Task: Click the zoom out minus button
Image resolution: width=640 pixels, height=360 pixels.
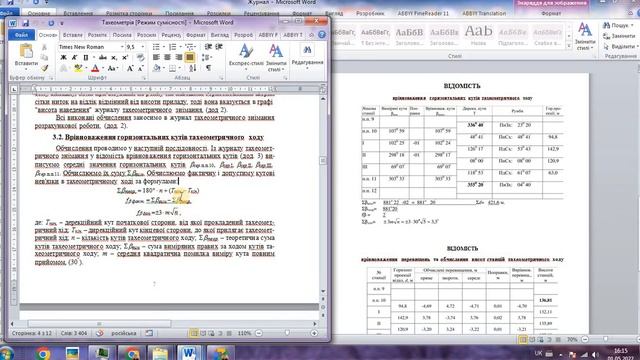Action: click(x=259, y=333)
